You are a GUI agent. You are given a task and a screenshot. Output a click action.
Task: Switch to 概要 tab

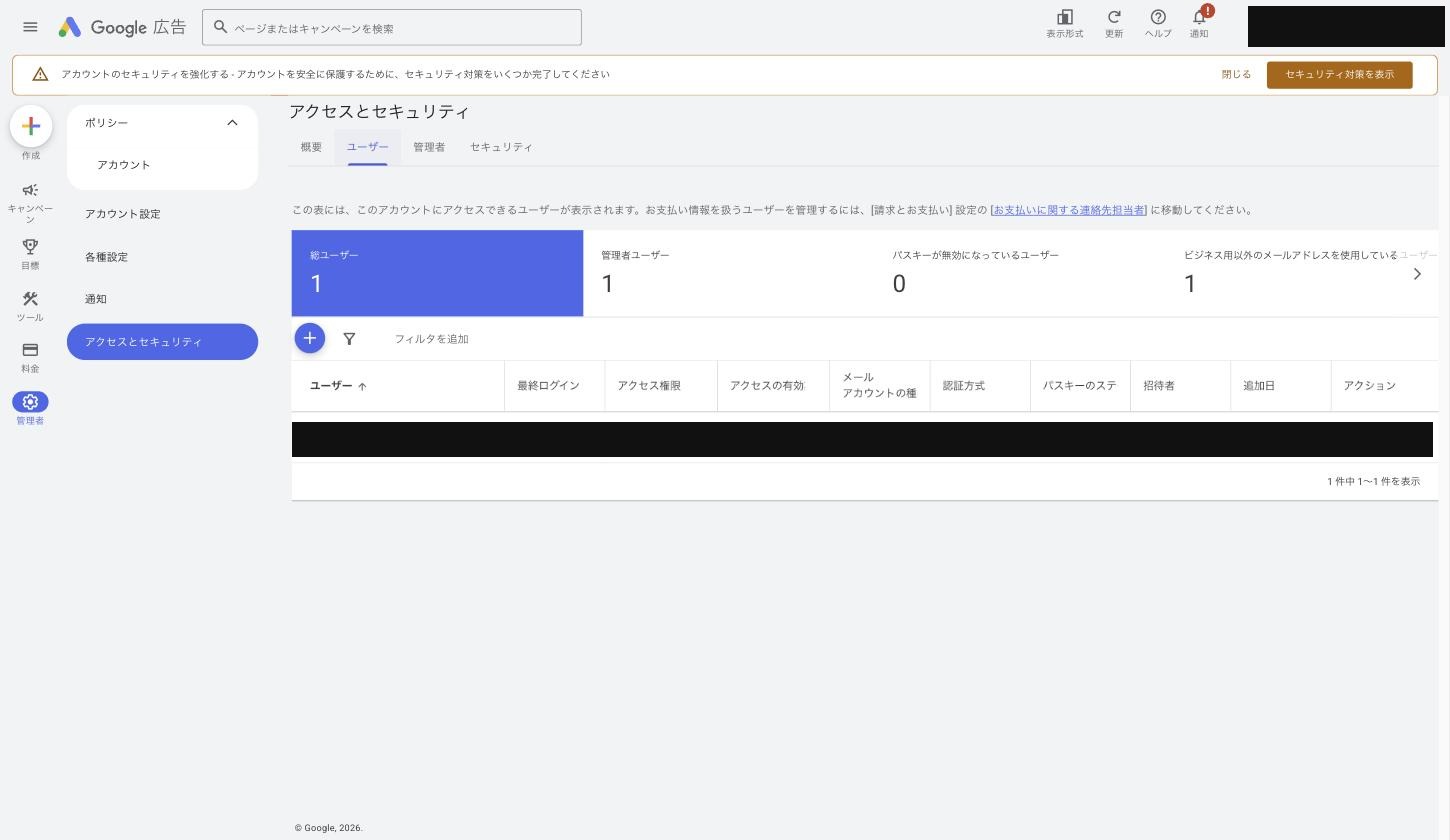tap(311, 147)
